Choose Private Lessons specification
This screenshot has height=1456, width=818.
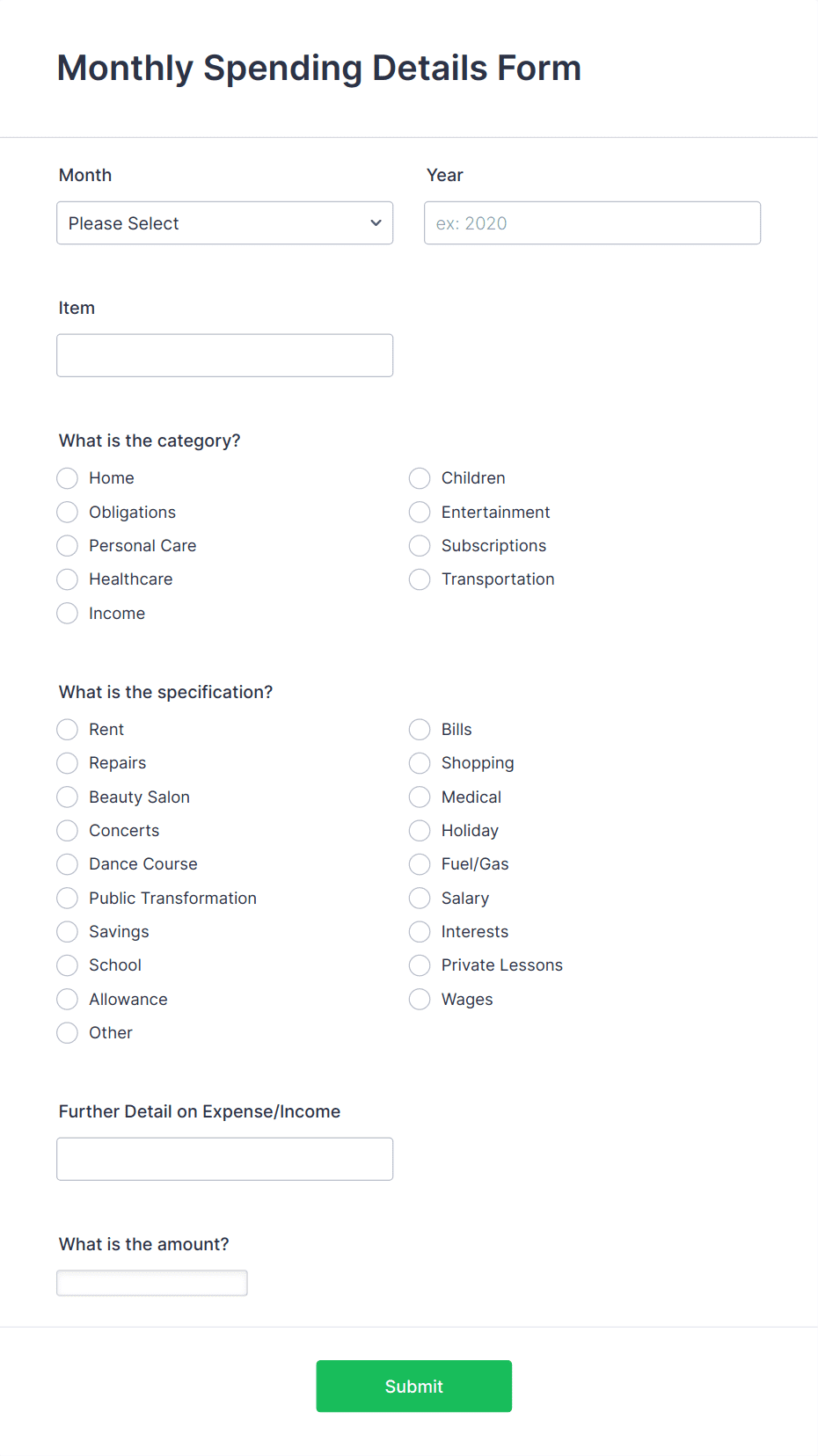(420, 965)
